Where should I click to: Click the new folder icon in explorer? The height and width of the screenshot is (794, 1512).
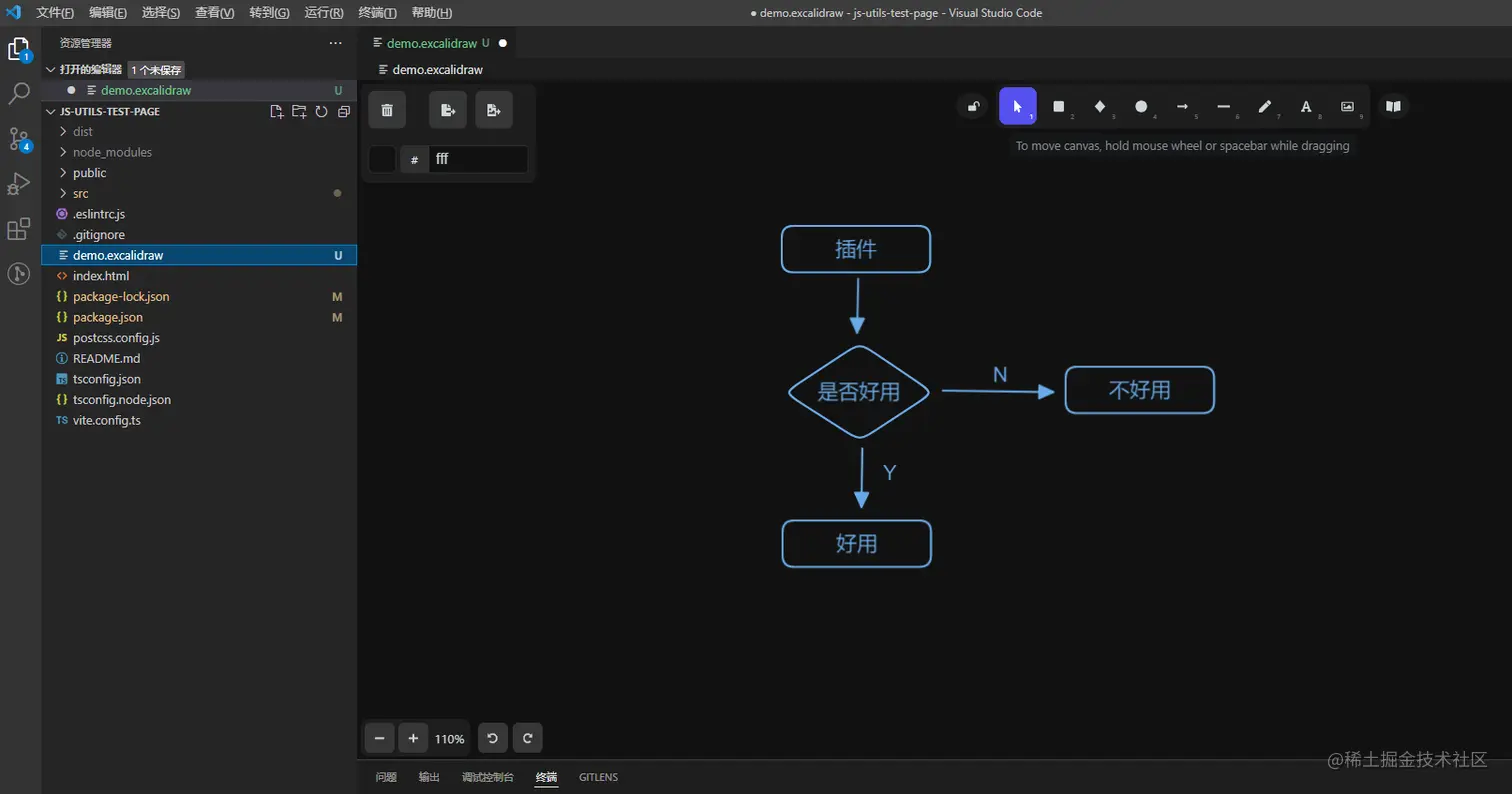point(299,112)
